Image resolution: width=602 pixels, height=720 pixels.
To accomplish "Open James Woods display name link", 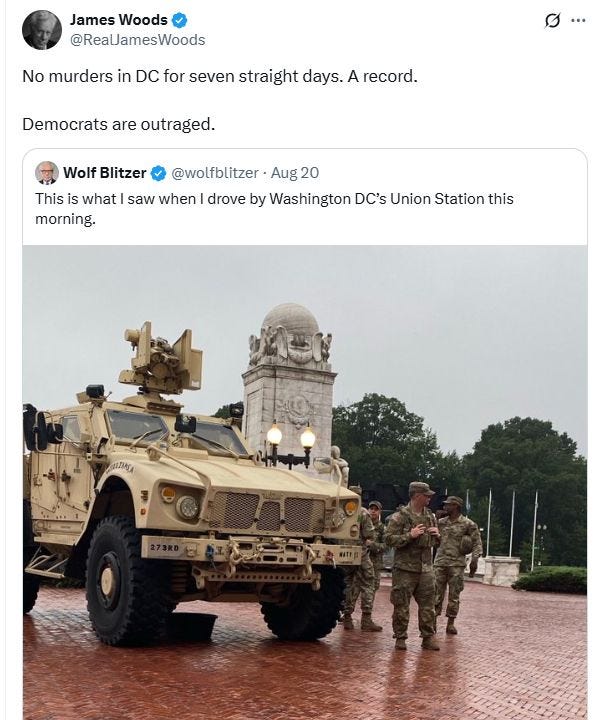I will [x=118, y=20].
